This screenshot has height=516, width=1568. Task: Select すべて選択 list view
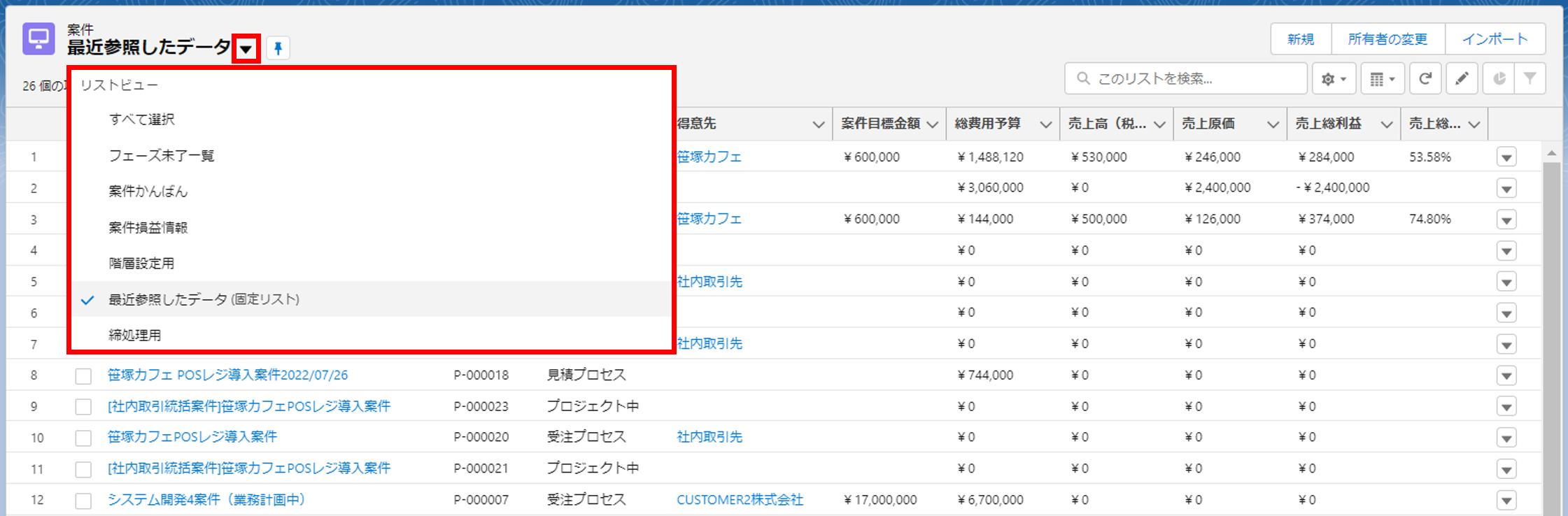(371, 120)
